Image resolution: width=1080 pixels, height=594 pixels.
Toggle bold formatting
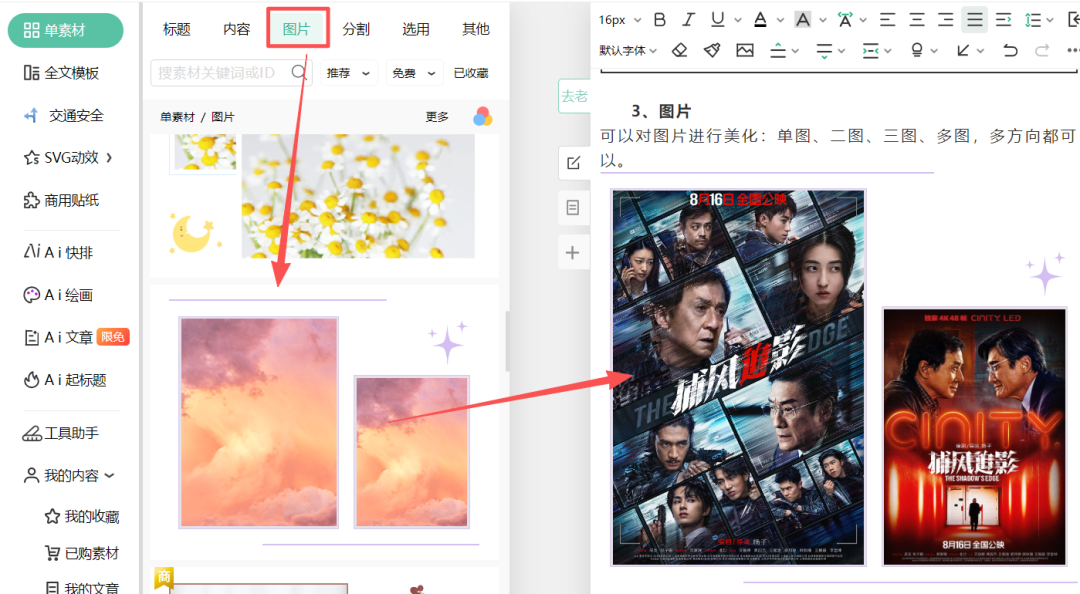[x=659, y=19]
